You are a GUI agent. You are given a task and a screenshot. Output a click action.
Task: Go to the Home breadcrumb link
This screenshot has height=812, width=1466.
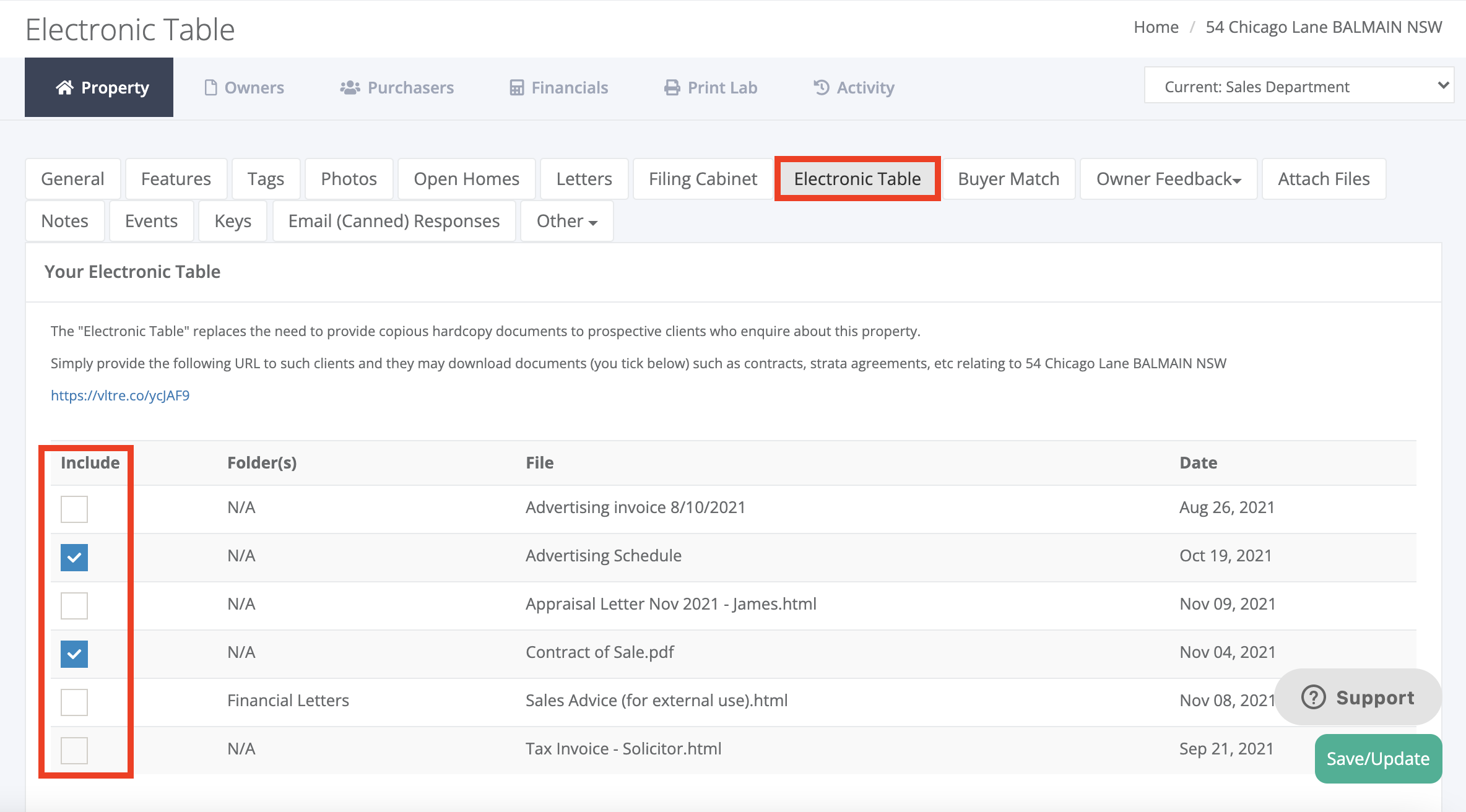click(x=1156, y=27)
